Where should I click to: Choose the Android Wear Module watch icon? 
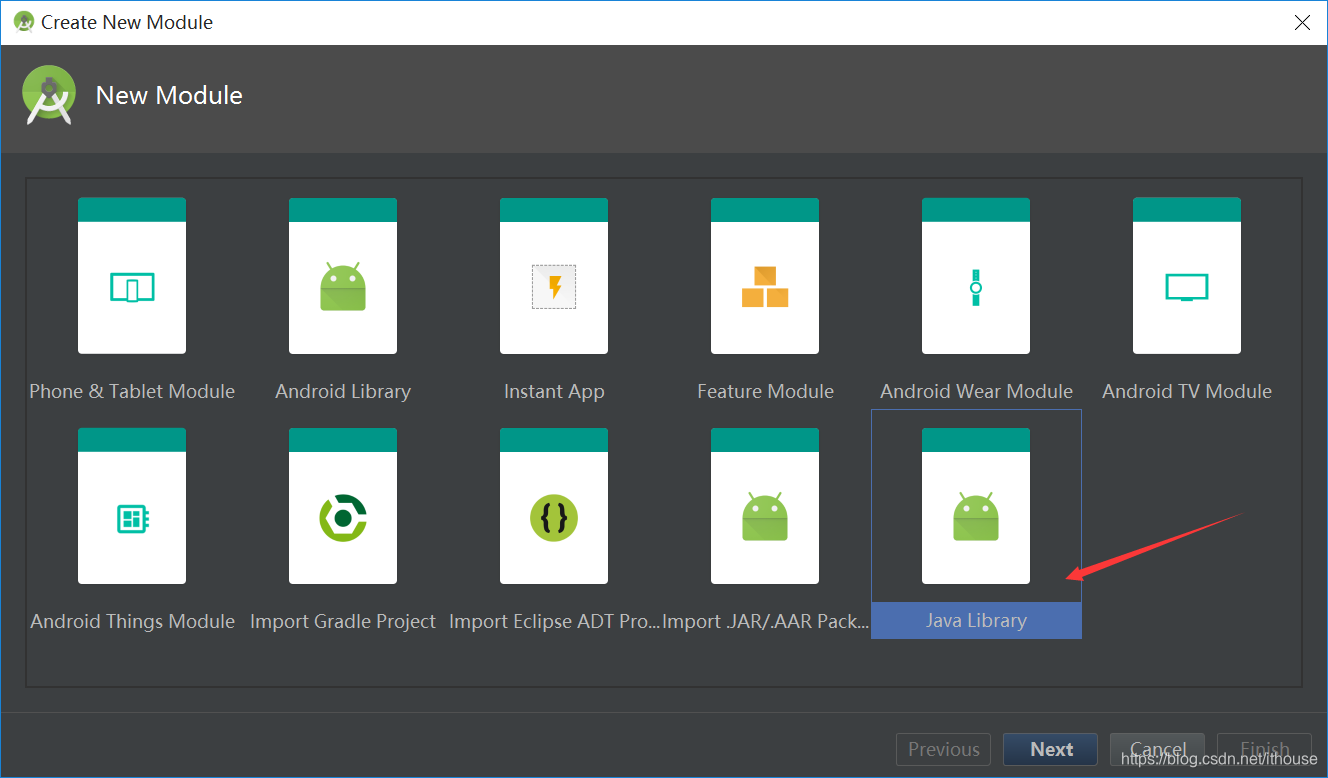click(x=976, y=276)
